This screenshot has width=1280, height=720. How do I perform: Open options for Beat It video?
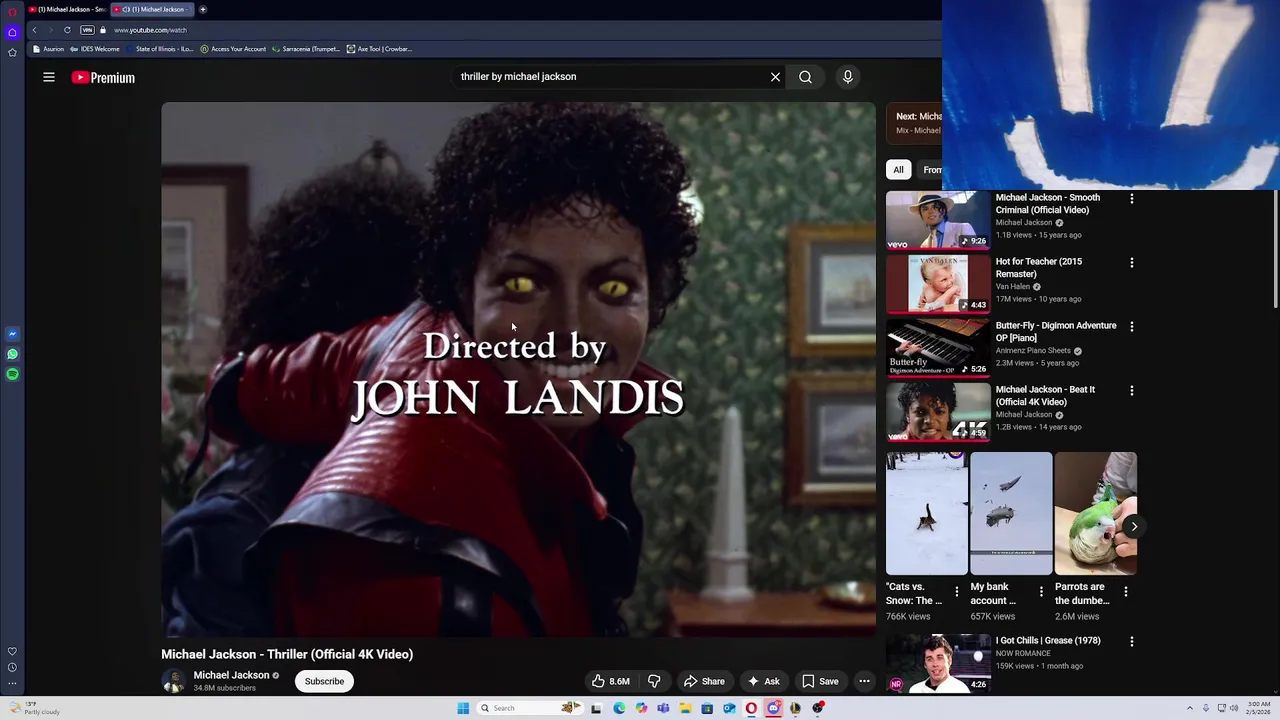tap(1132, 391)
